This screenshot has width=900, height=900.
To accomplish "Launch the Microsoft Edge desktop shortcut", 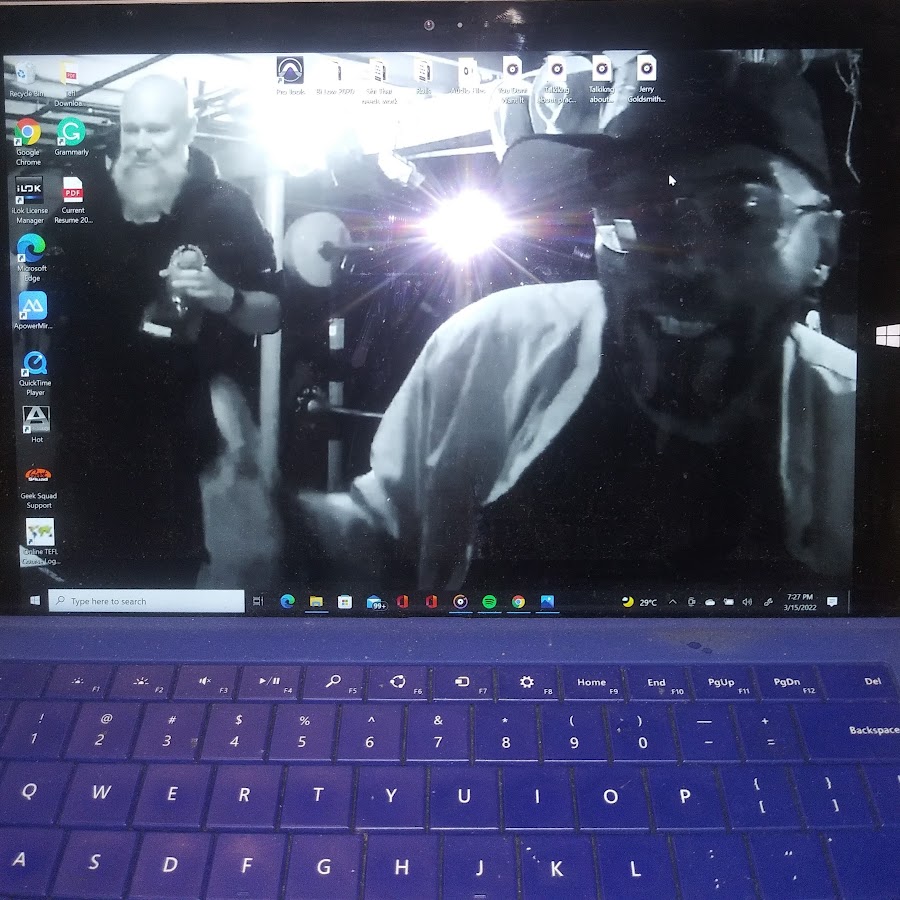I will click(x=32, y=258).
